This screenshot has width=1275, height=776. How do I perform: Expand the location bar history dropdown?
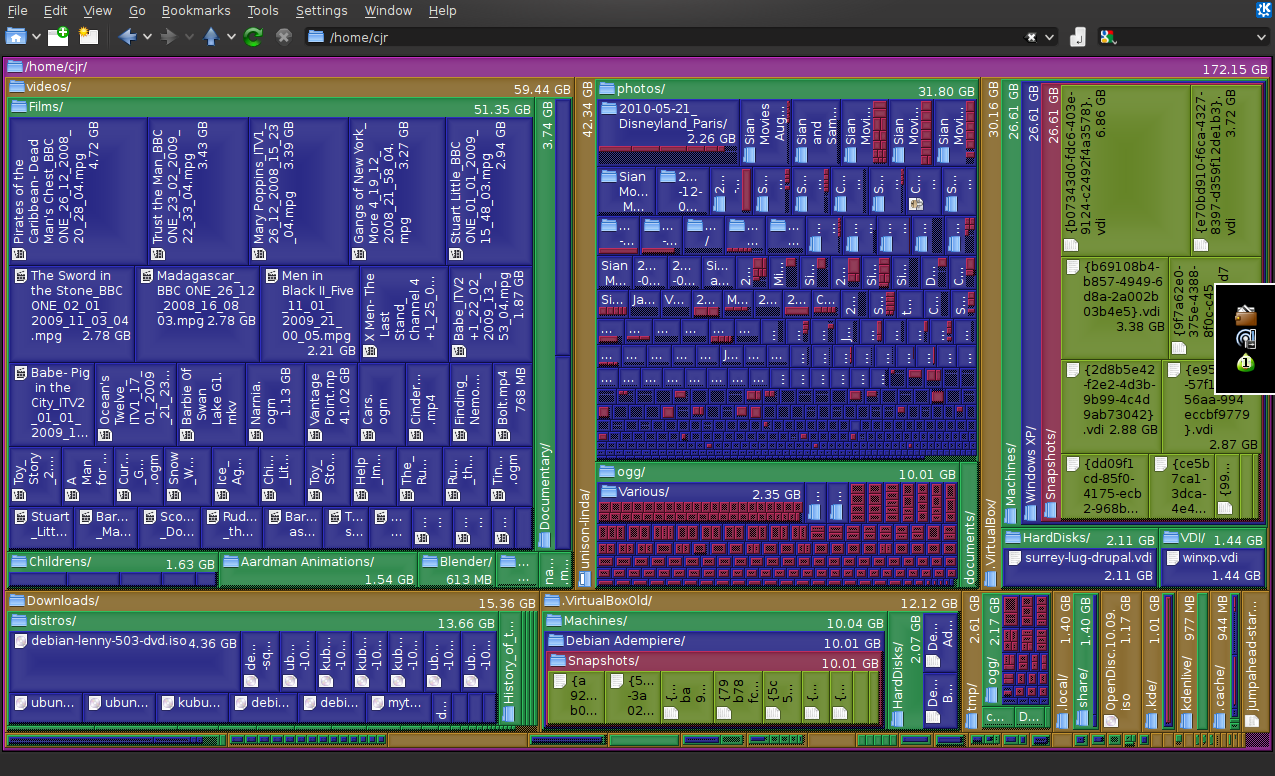[1049, 37]
